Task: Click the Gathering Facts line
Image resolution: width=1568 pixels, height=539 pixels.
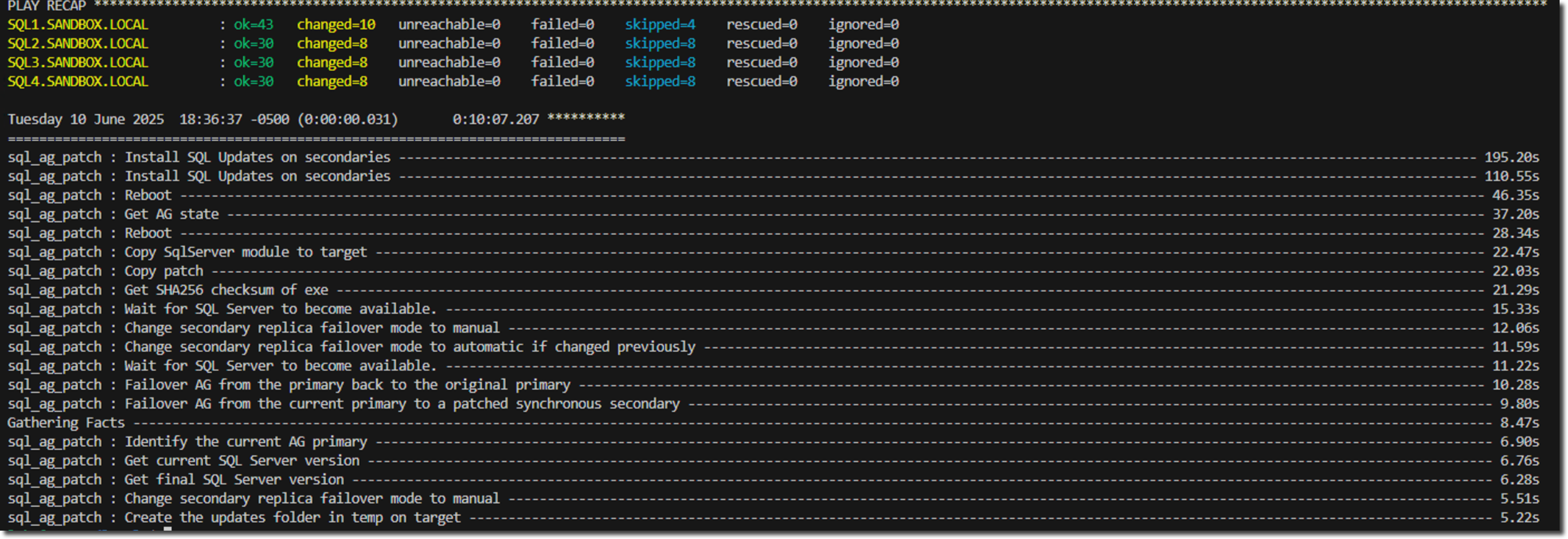Action: tap(773, 423)
